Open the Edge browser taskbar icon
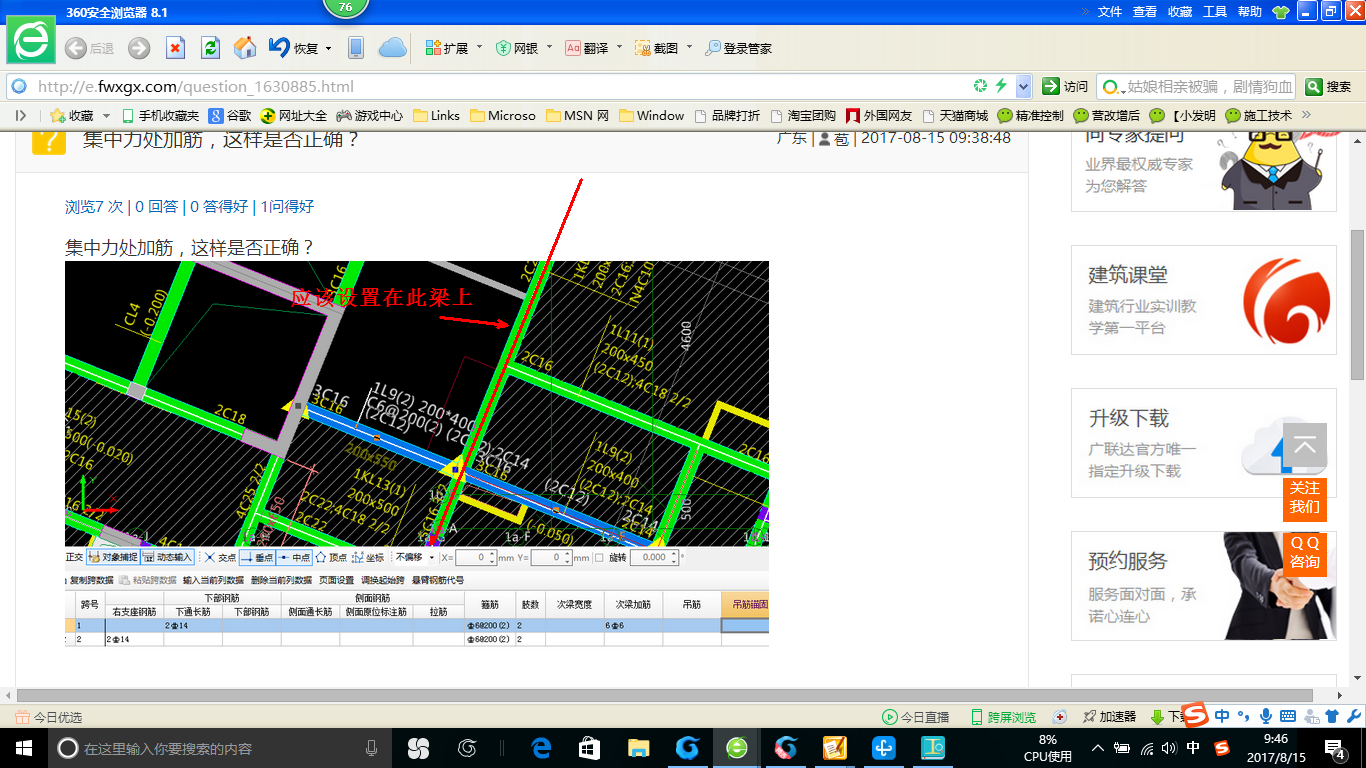This screenshot has height=768, width=1366. pos(541,748)
